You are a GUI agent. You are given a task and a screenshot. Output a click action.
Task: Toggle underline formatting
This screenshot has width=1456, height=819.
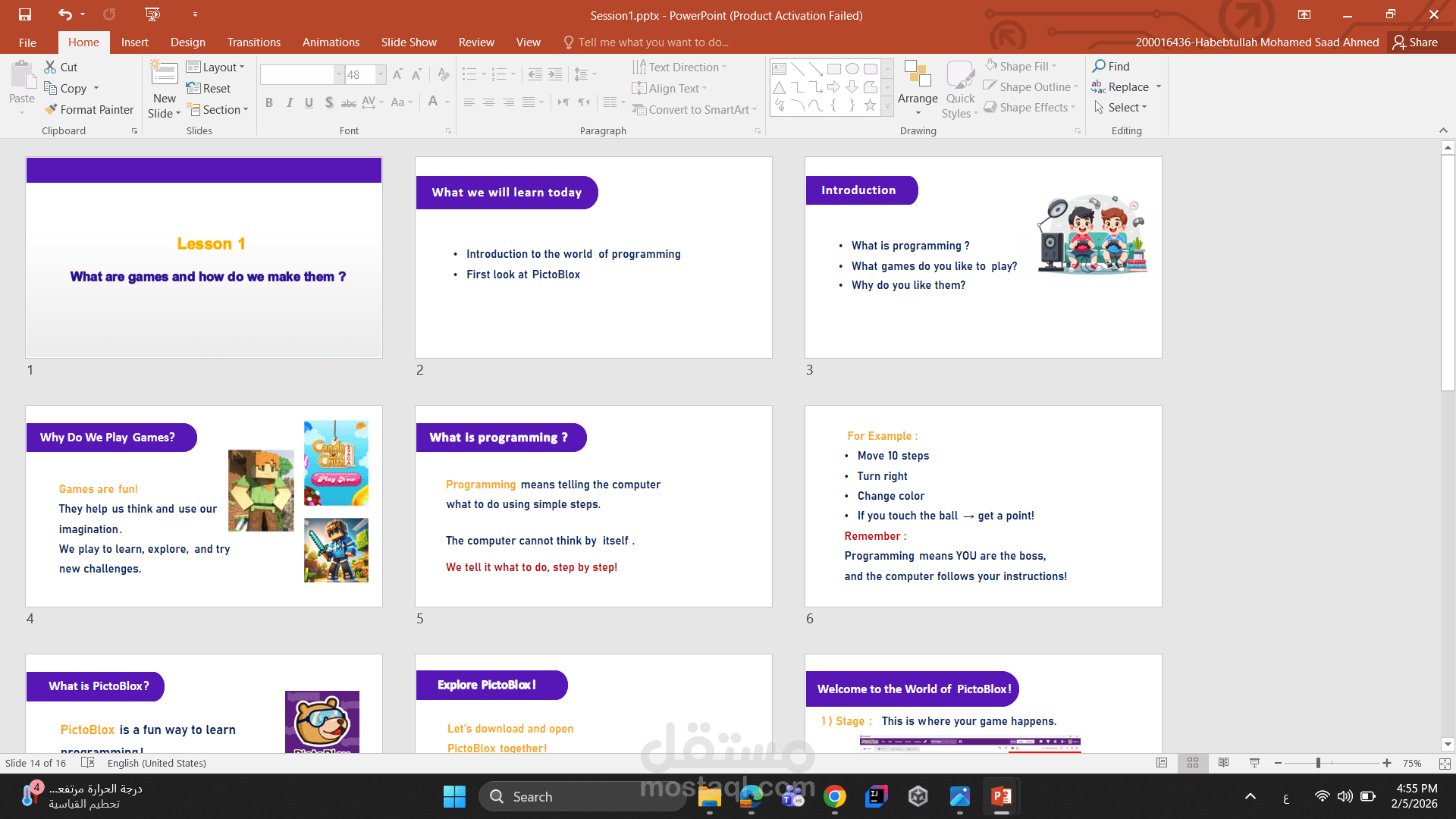(x=309, y=102)
